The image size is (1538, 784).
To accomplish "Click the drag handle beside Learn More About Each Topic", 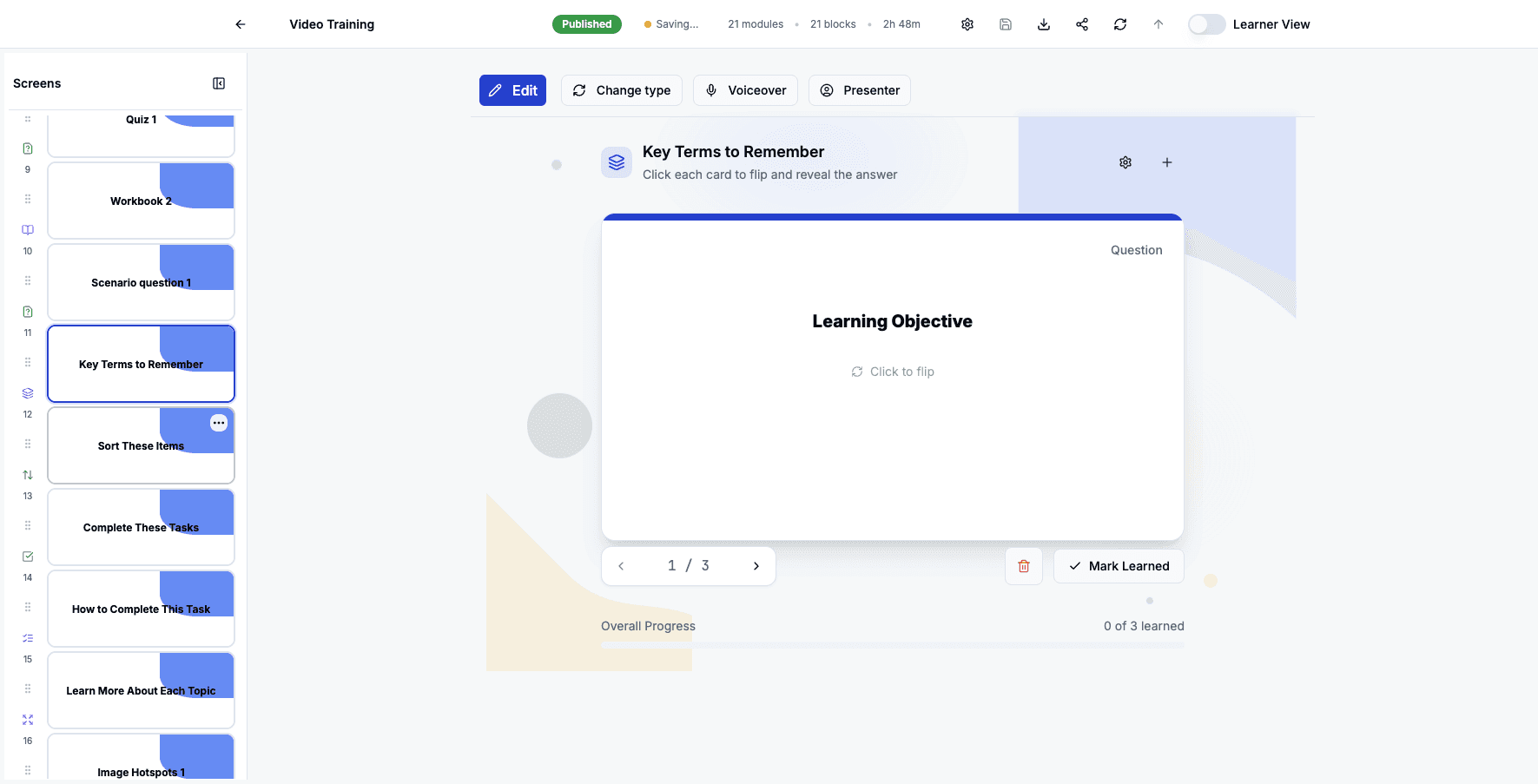I will point(28,688).
